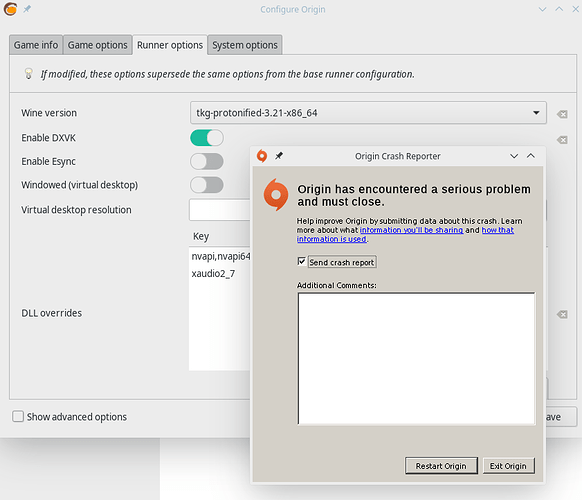Check Show advanced options
582x500 pixels.
(x=18, y=416)
